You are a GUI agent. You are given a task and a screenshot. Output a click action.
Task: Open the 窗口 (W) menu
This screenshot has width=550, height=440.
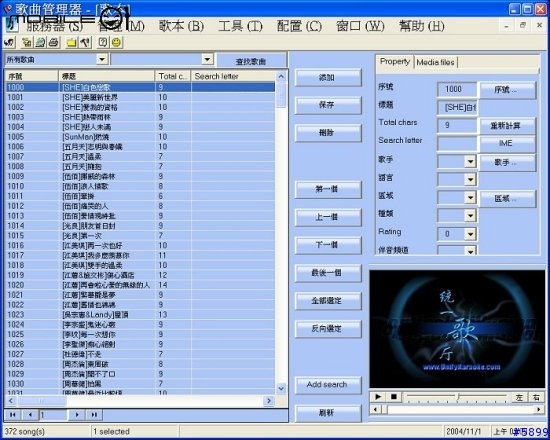(x=360, y=26)
